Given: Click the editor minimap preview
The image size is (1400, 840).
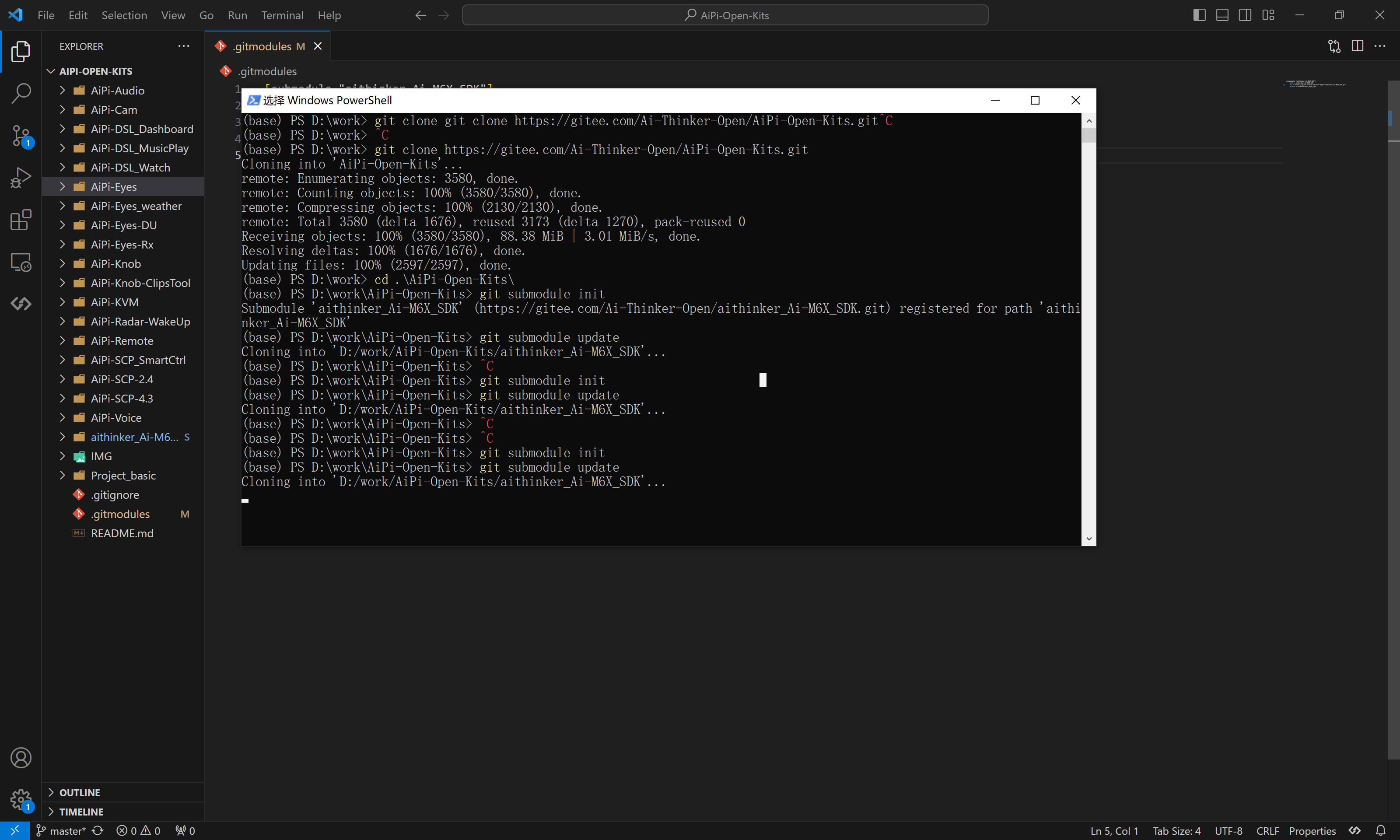Looking at the screenshot, I should pyautogui.click(x=1315, y=84).
